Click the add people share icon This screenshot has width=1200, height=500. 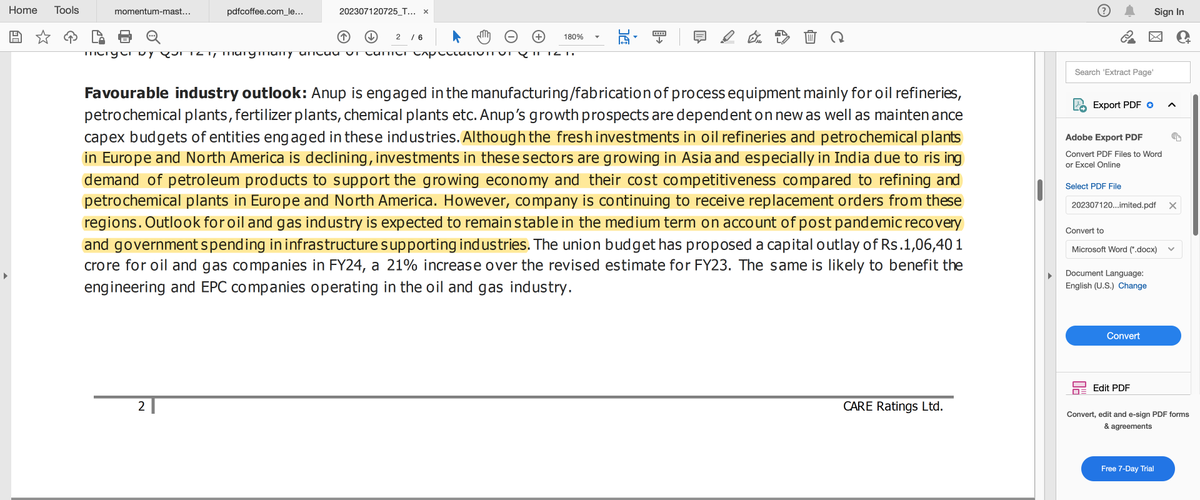point(1183,37)
